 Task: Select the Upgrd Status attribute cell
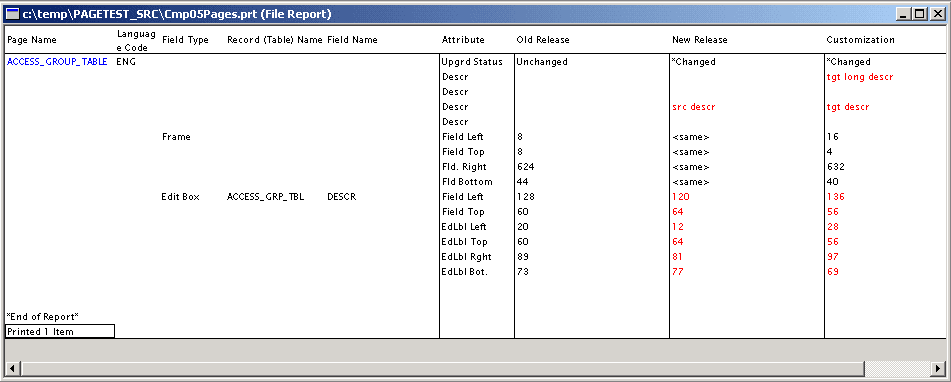coord(472,61)
